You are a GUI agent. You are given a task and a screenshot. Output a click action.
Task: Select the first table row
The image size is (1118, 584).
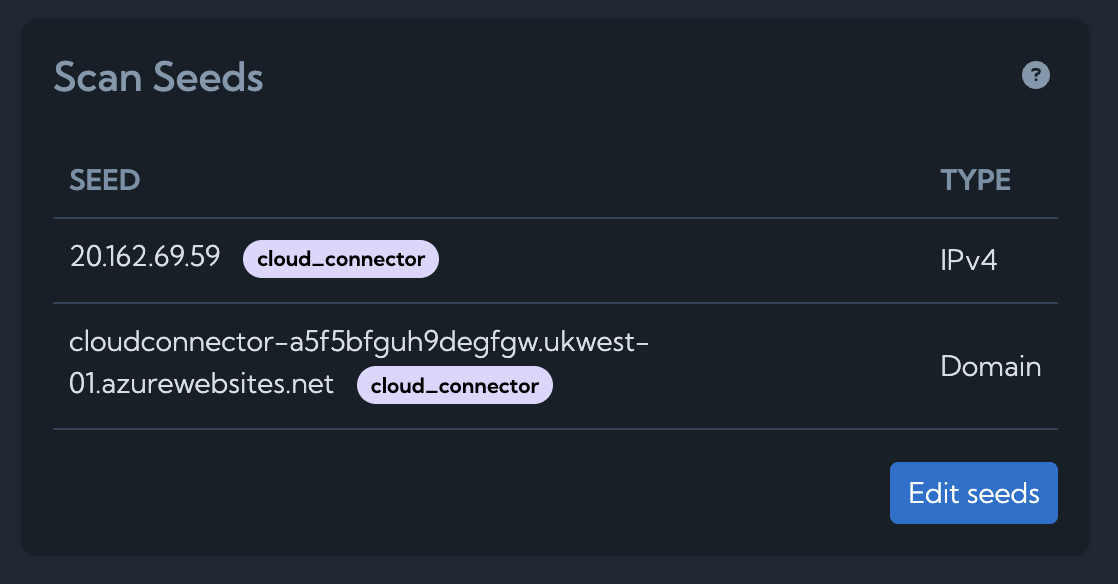click(500, 258)
